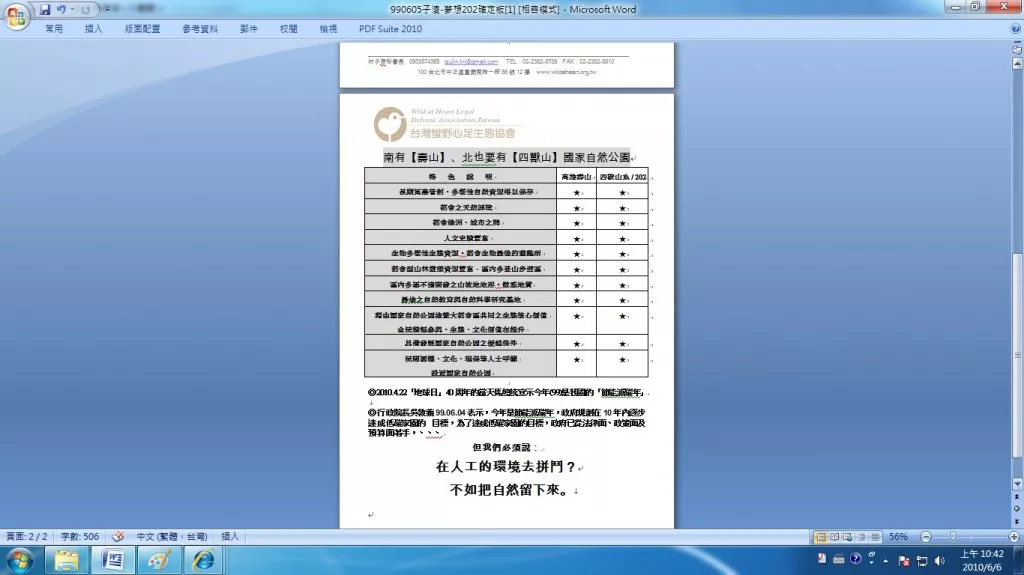Open Word Help question mark icon

pyautogui.click(x=1016, y=29)
